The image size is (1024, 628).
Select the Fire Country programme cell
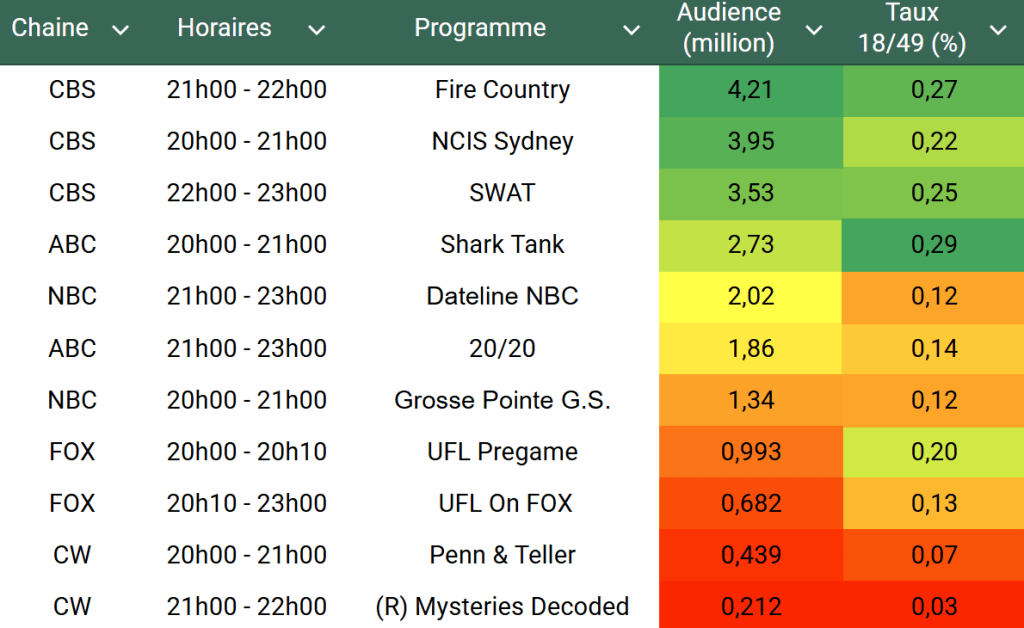pos(502,90)
